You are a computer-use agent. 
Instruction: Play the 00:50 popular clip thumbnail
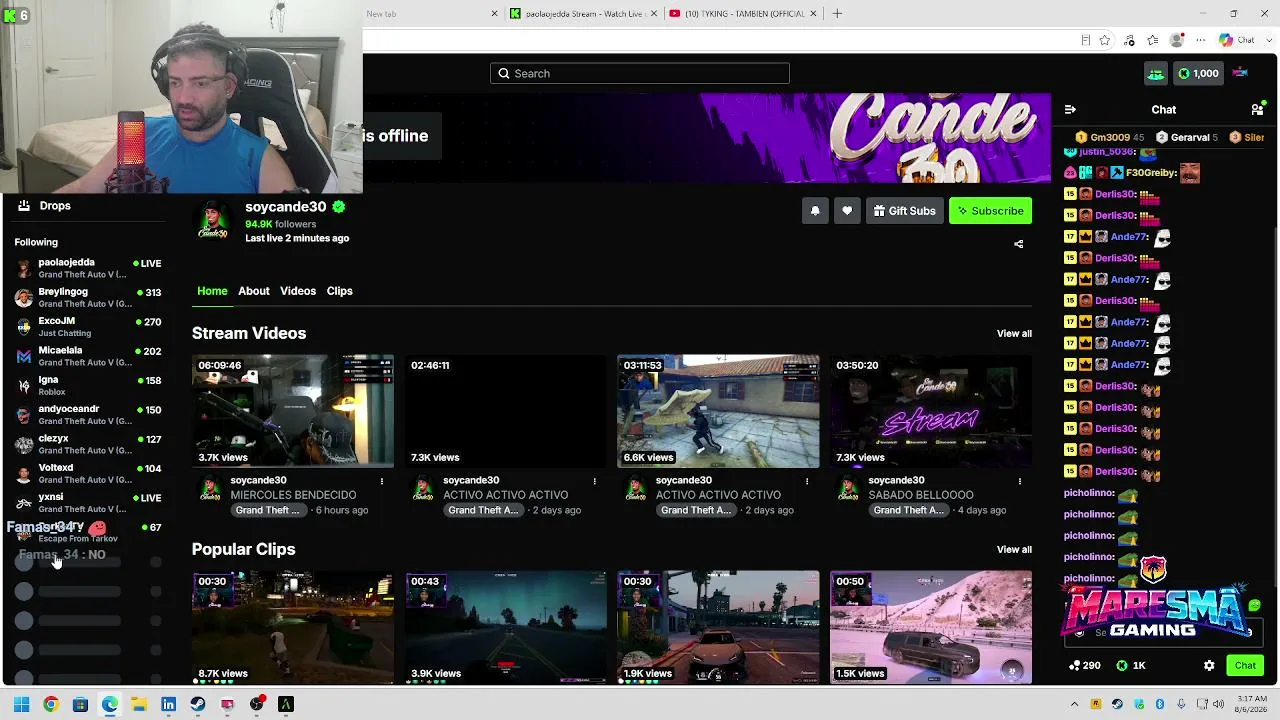(x=931, y=627)
